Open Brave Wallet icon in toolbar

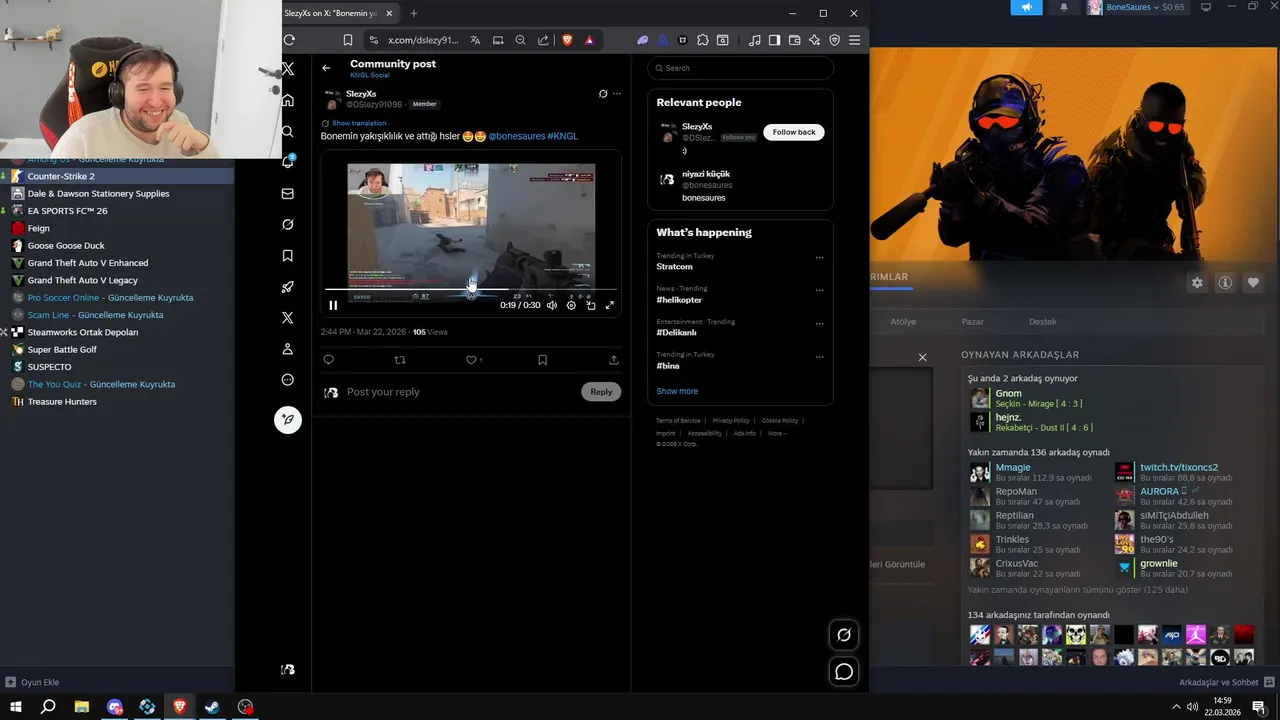pos(795,40)
